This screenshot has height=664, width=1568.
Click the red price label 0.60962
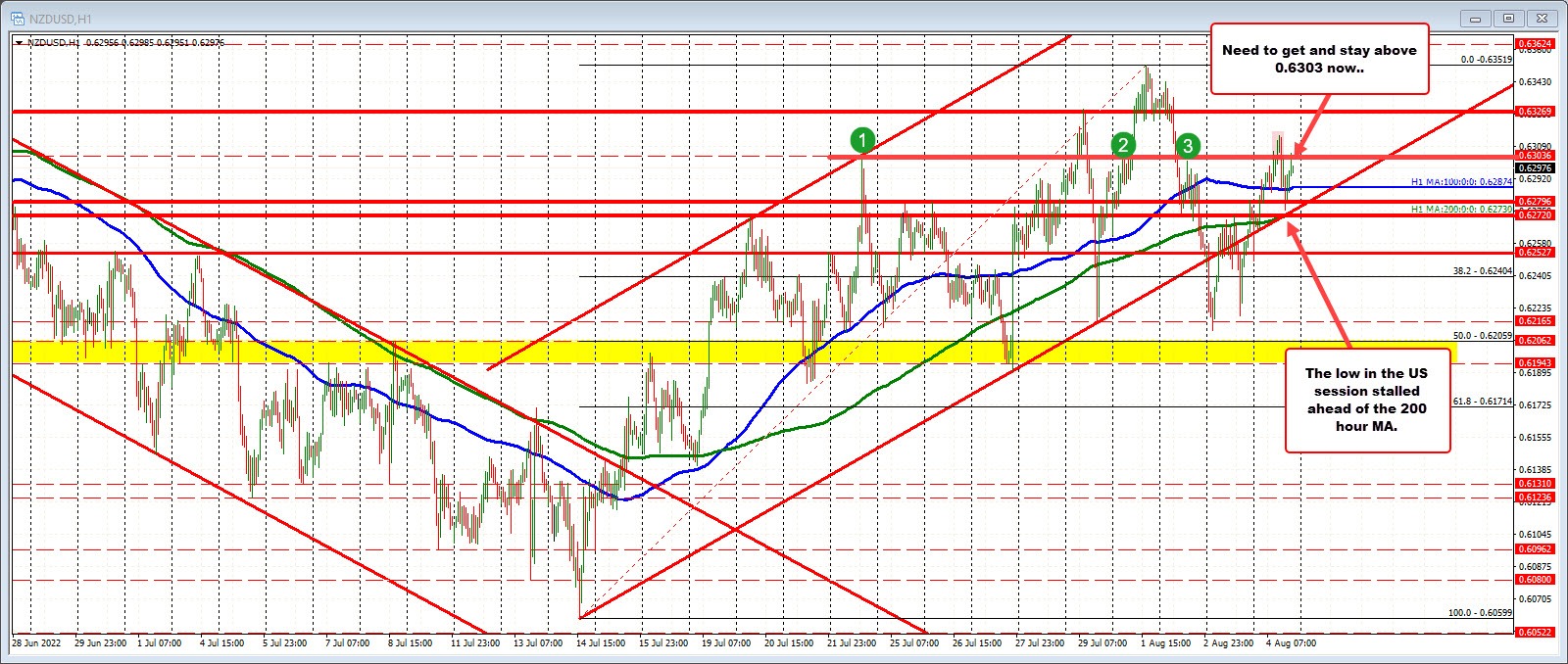pos(1535,549)
